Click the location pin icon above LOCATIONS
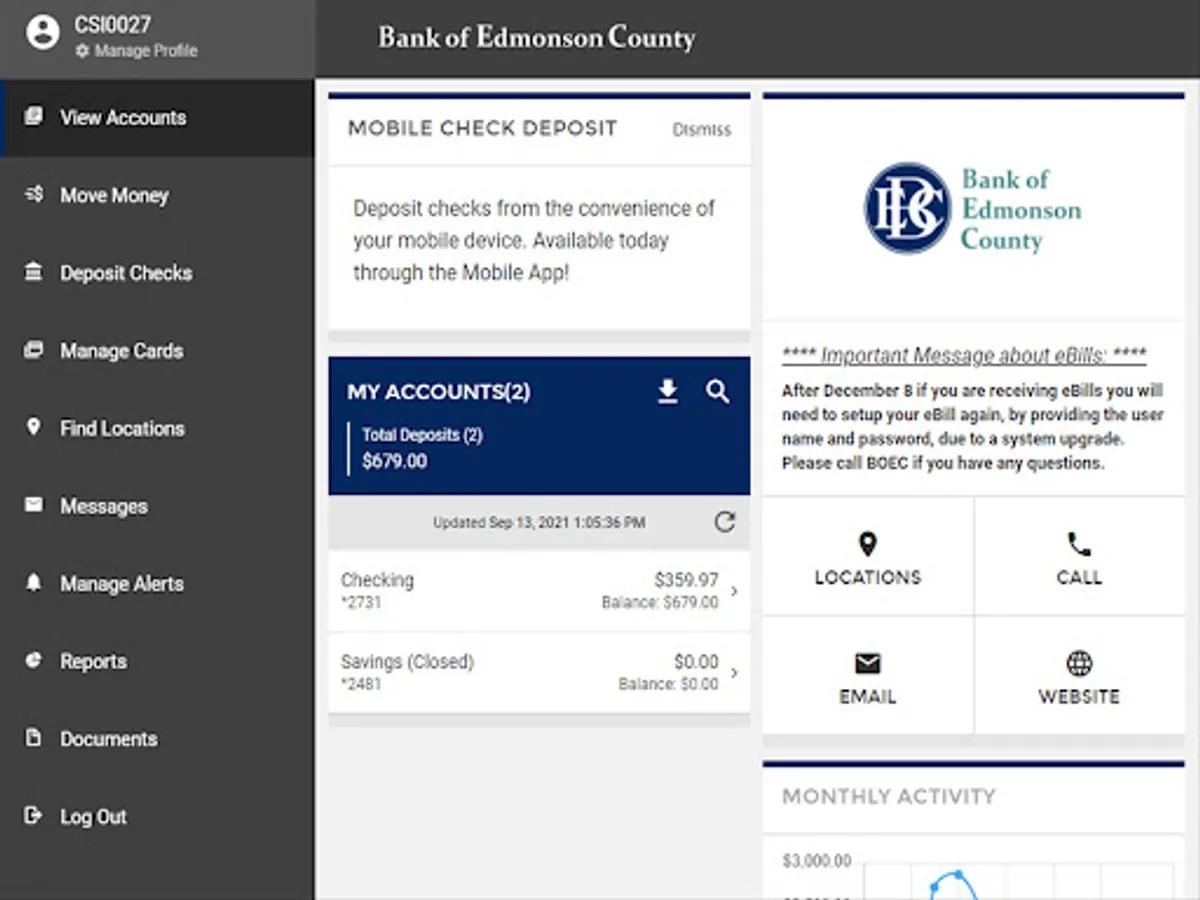 coord(868,544)
